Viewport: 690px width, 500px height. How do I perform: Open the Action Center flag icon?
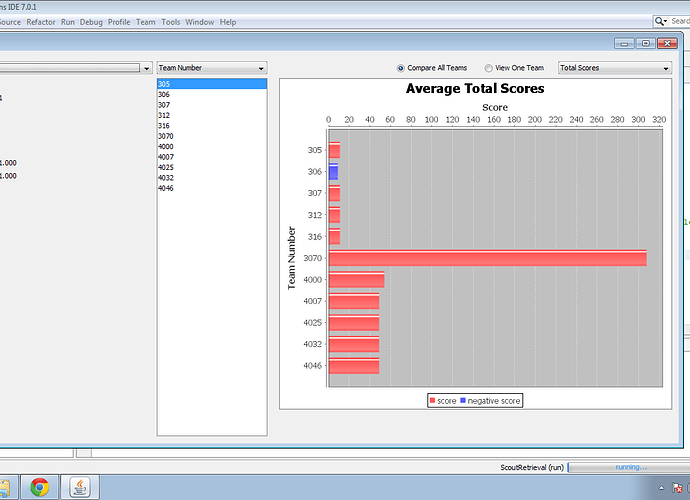click(x=677, y=487)
